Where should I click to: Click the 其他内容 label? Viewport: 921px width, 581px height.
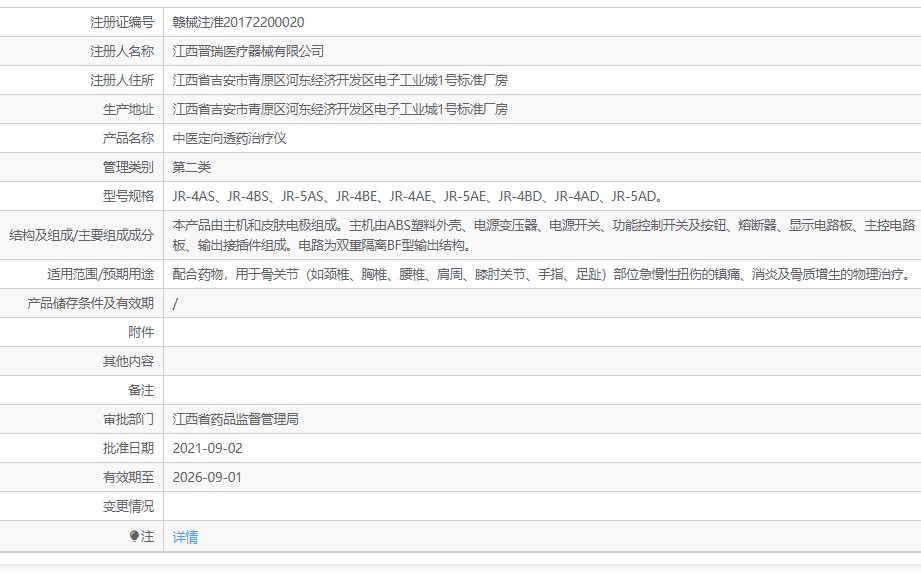click(129, 361)
